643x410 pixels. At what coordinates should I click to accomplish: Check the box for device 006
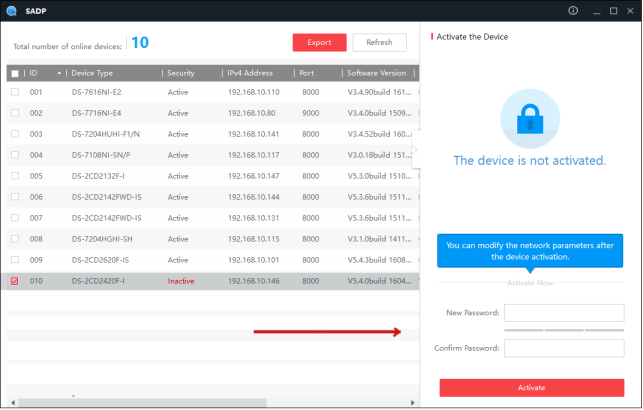tap(15, 196)
